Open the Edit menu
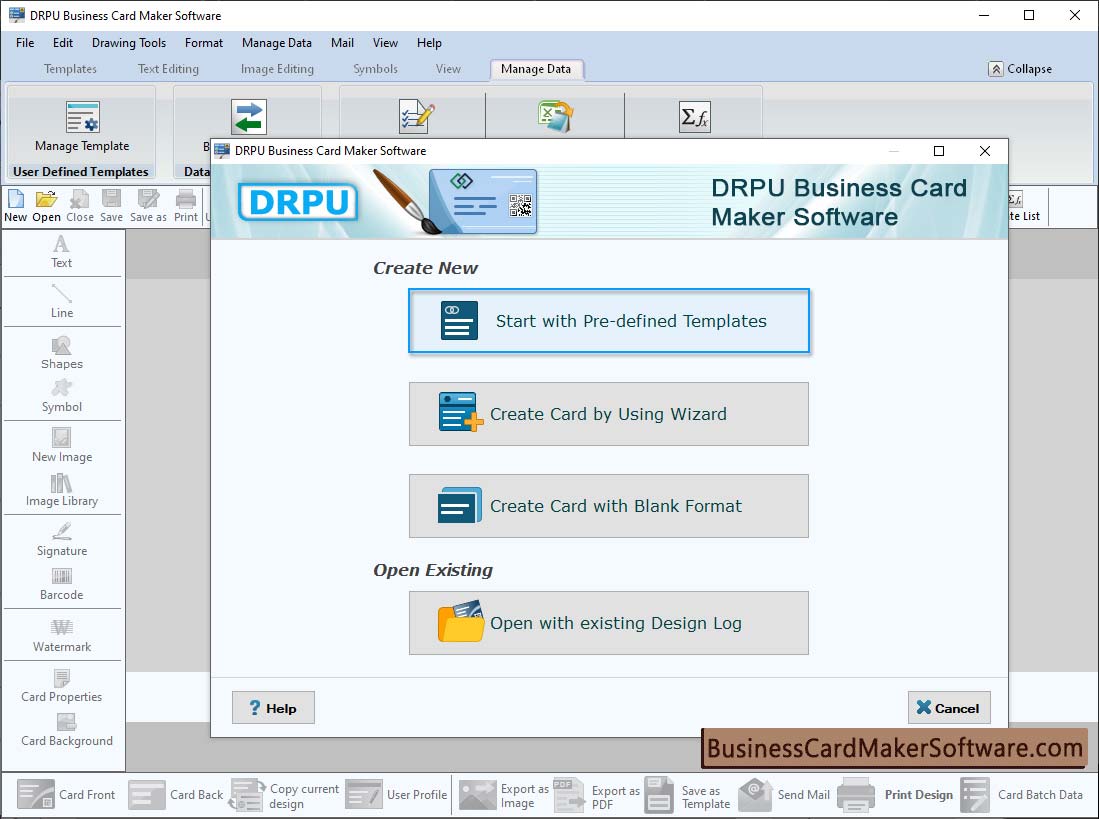1099x819 pixels. click(63, 43)
